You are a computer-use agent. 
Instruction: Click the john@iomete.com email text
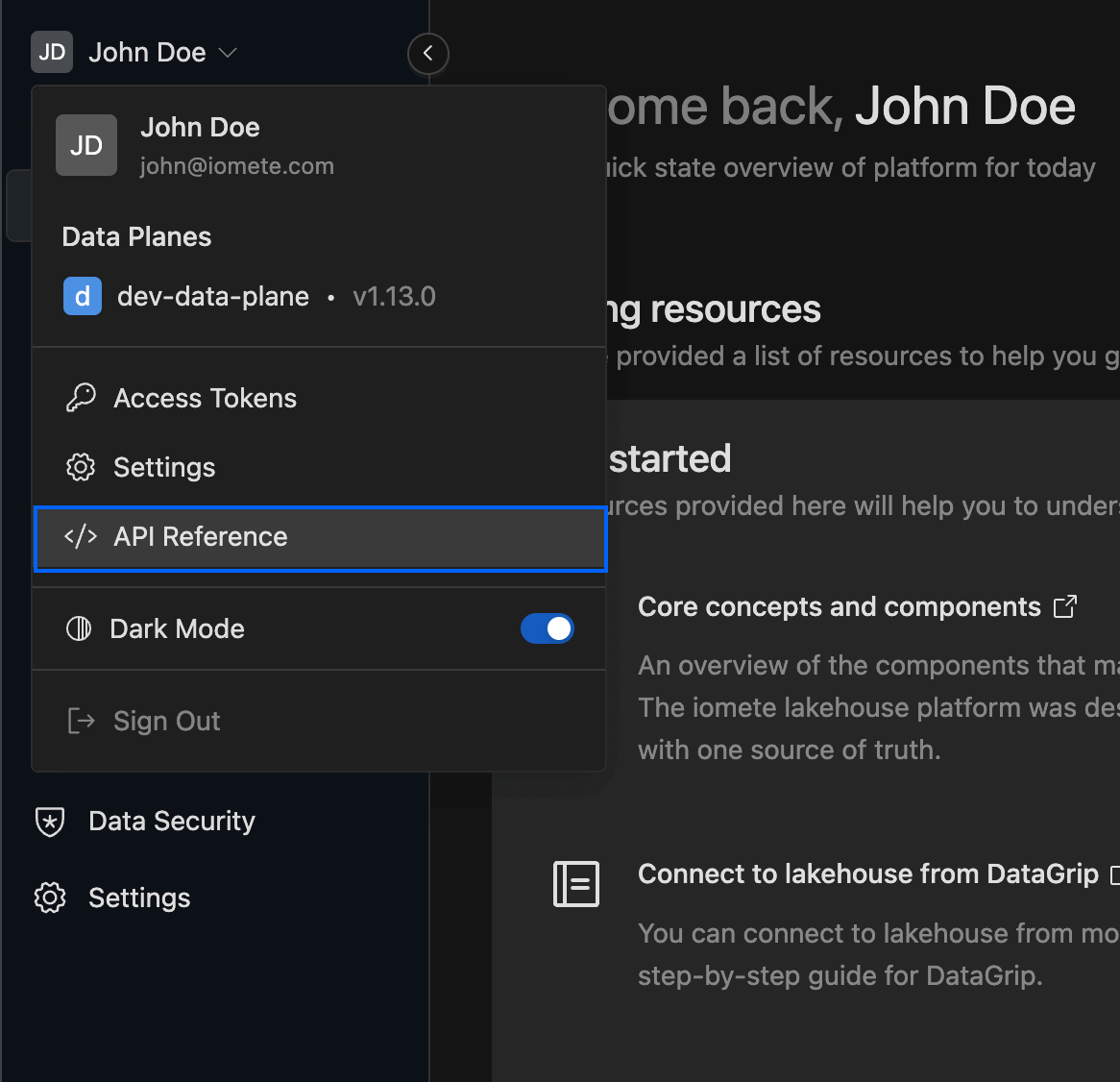coord(237,166)
